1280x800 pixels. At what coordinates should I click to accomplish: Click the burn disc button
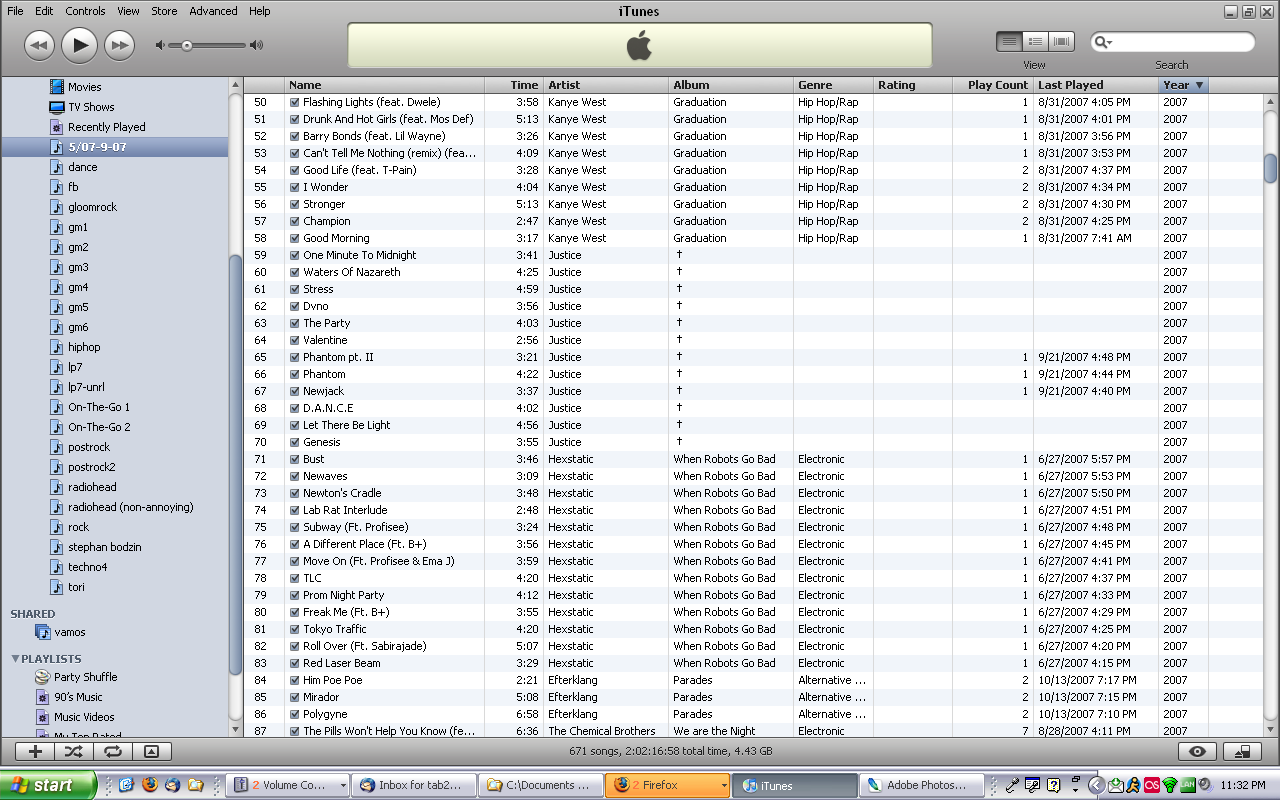1242,752
